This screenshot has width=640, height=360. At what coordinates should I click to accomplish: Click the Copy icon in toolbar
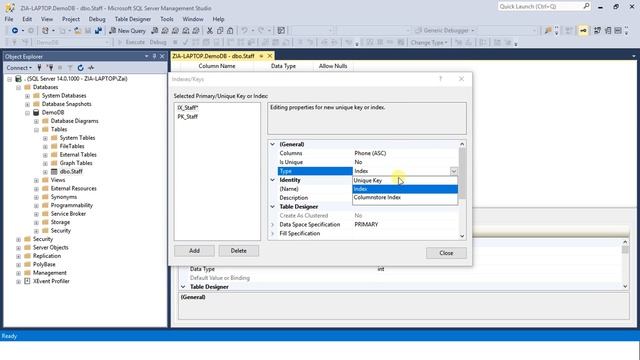tap(220, 31)
